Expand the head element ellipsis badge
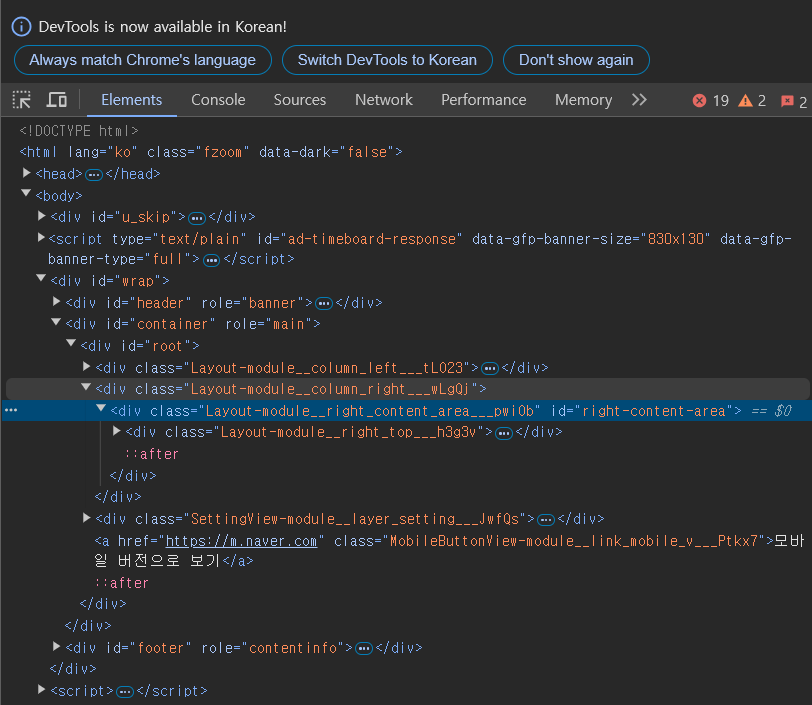Image resolution: width=812 pixels, height=705 pixels. coord(94,175)
